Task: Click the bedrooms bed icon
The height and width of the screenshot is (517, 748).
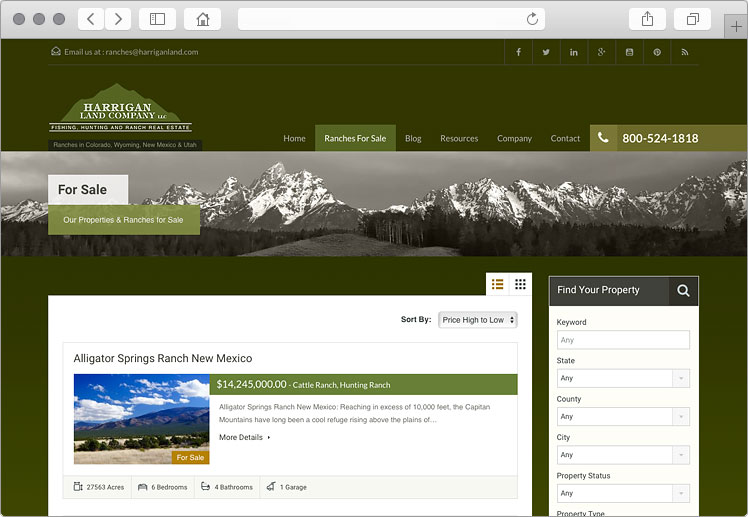Action: coord(142,487)
